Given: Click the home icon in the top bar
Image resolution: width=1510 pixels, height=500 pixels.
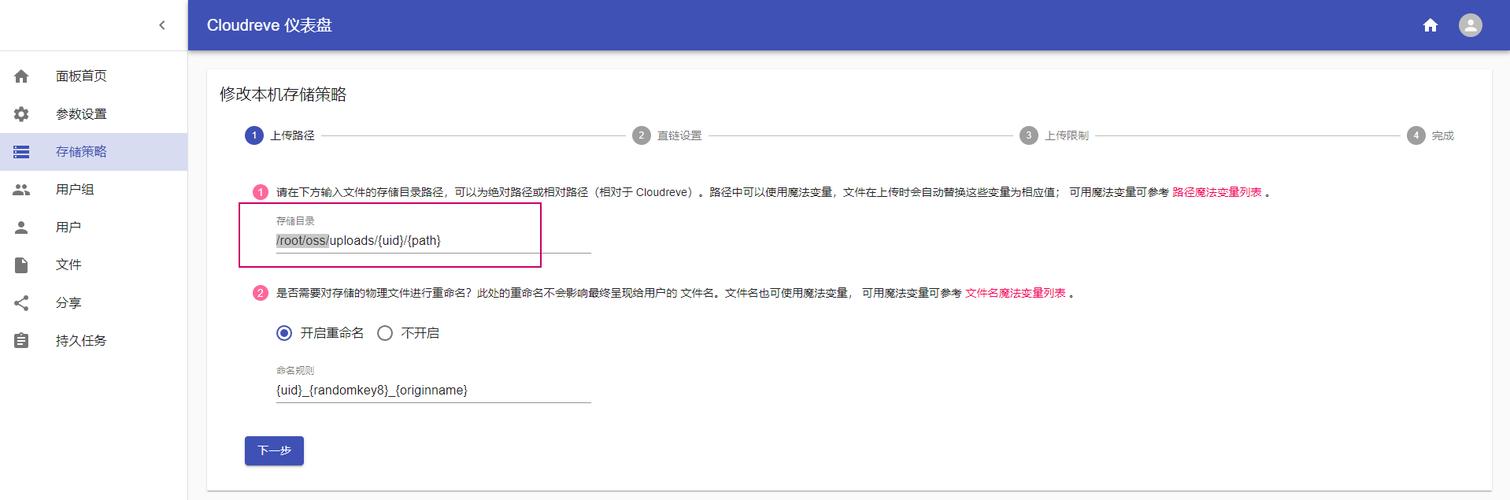Looking at the screenshot, I should point(1430,25).
